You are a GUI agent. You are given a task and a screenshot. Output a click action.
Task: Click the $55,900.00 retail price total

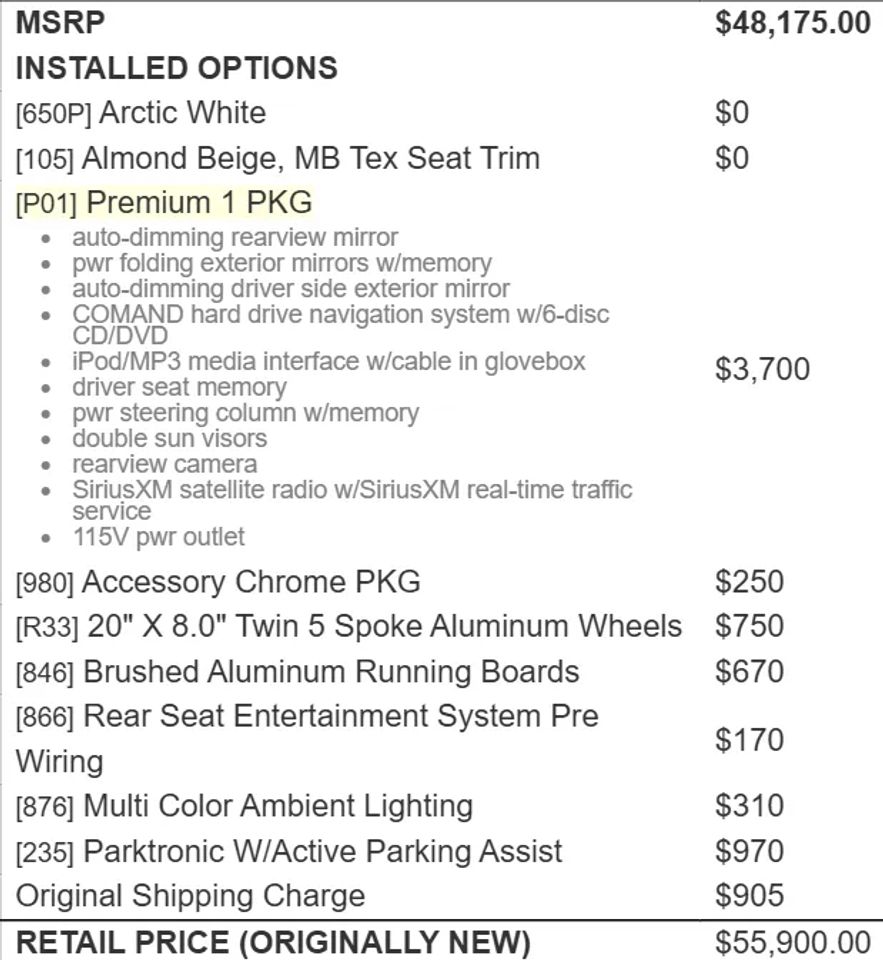793,942
